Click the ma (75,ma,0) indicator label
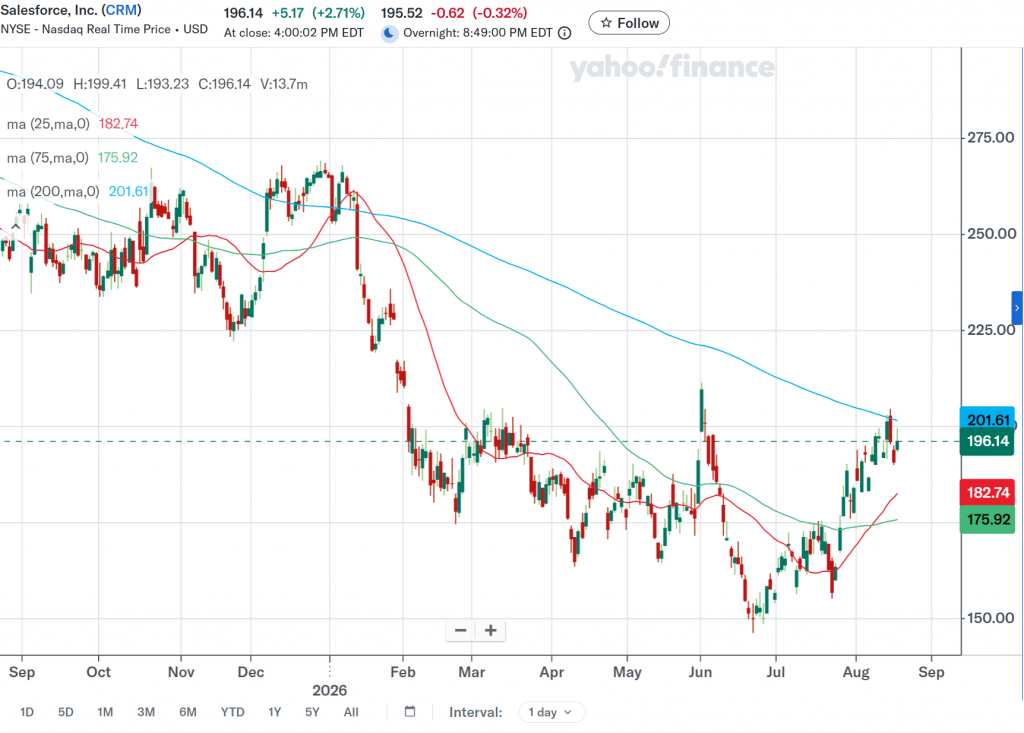This screenshot has width=1024, height=733. pyautogui.click(x=48, y=157)
